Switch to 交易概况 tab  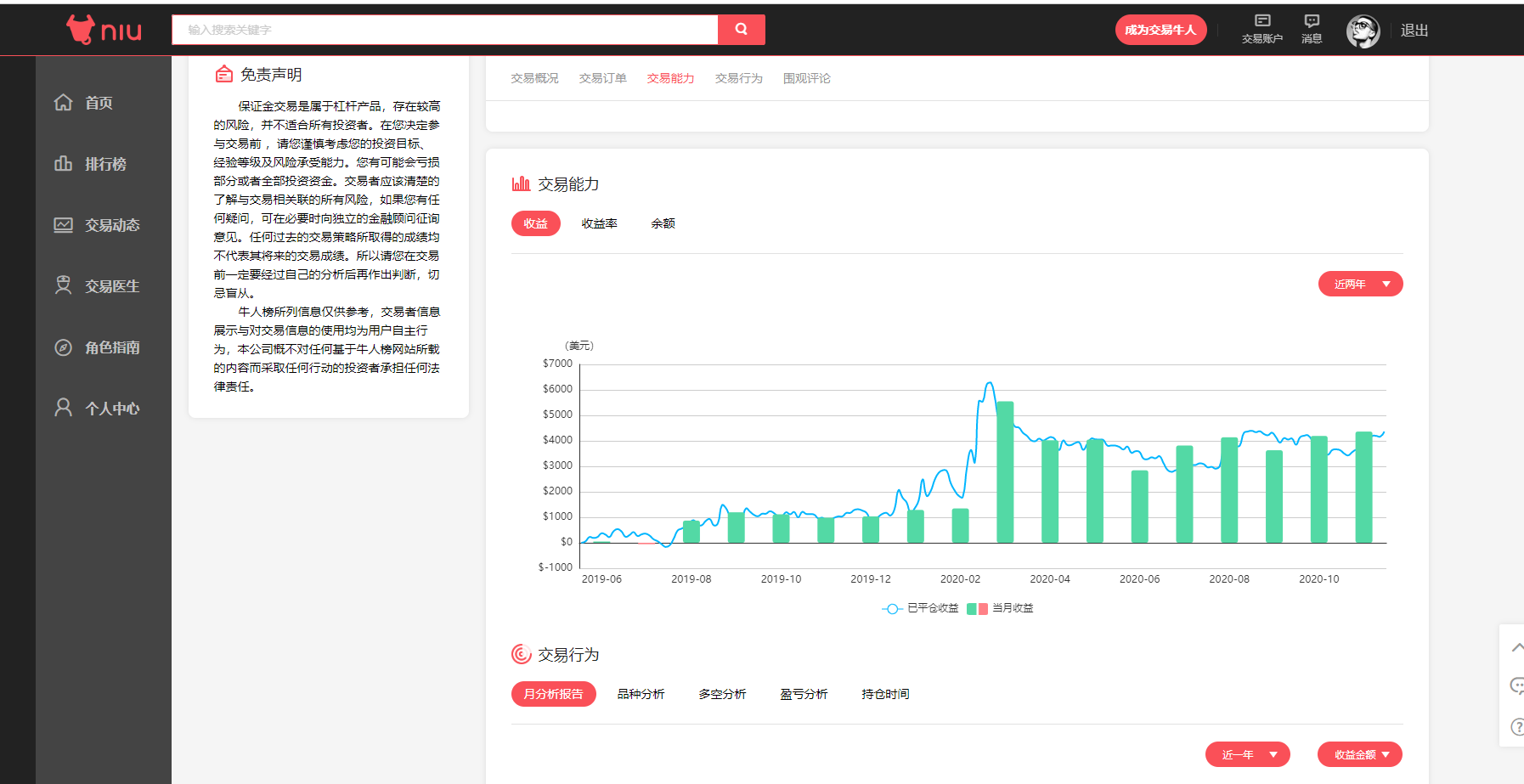[534, 78]
